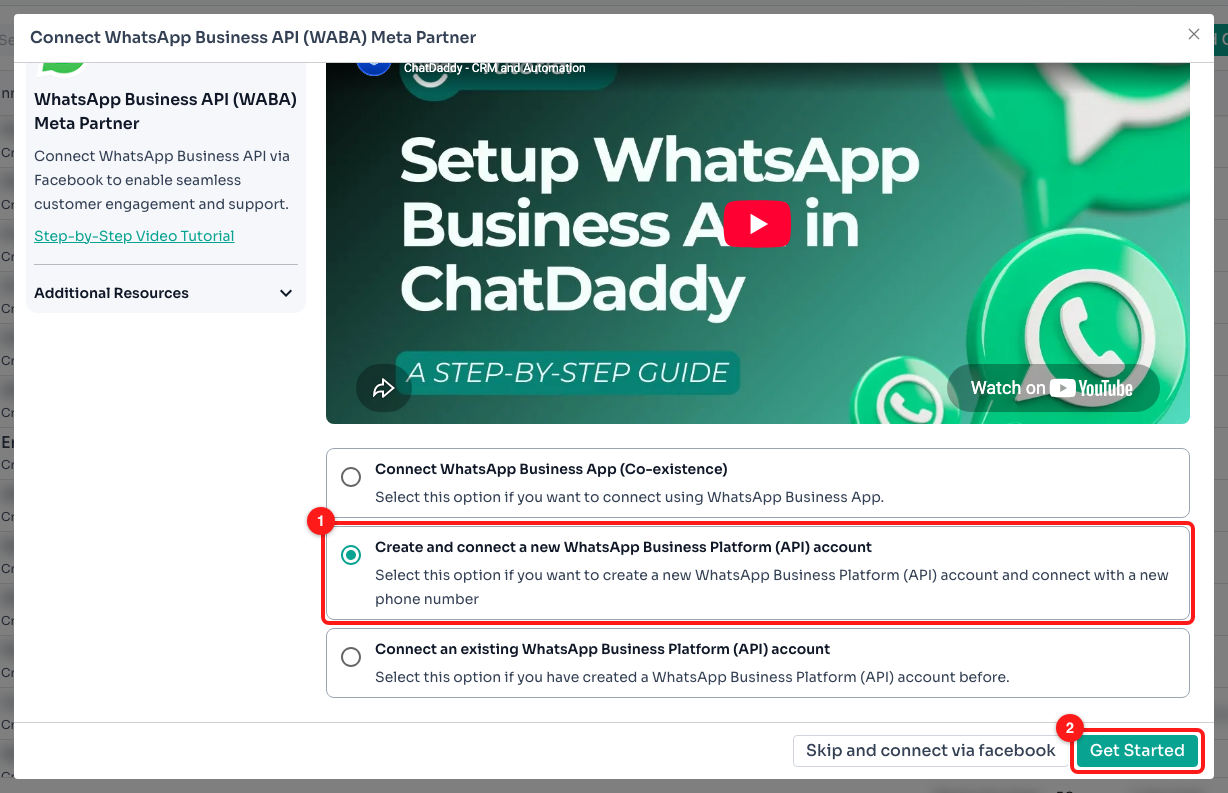Click ChatDaddy - CRM and Automation video title
Screen dimensions: 1228x793
point(495,68)
